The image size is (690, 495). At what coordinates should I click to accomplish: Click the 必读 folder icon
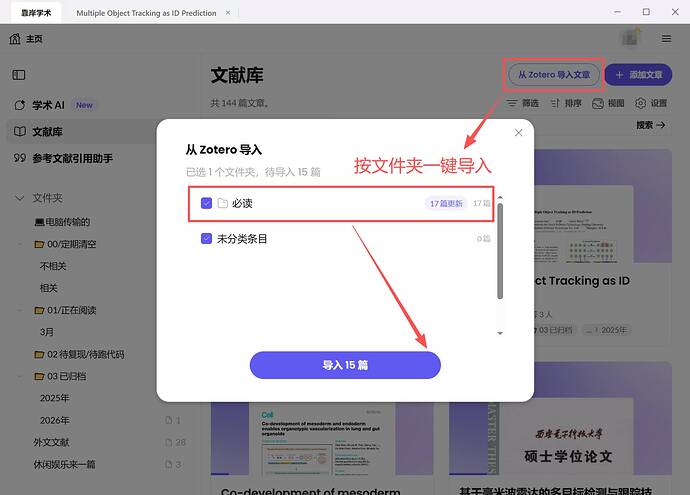223,203
